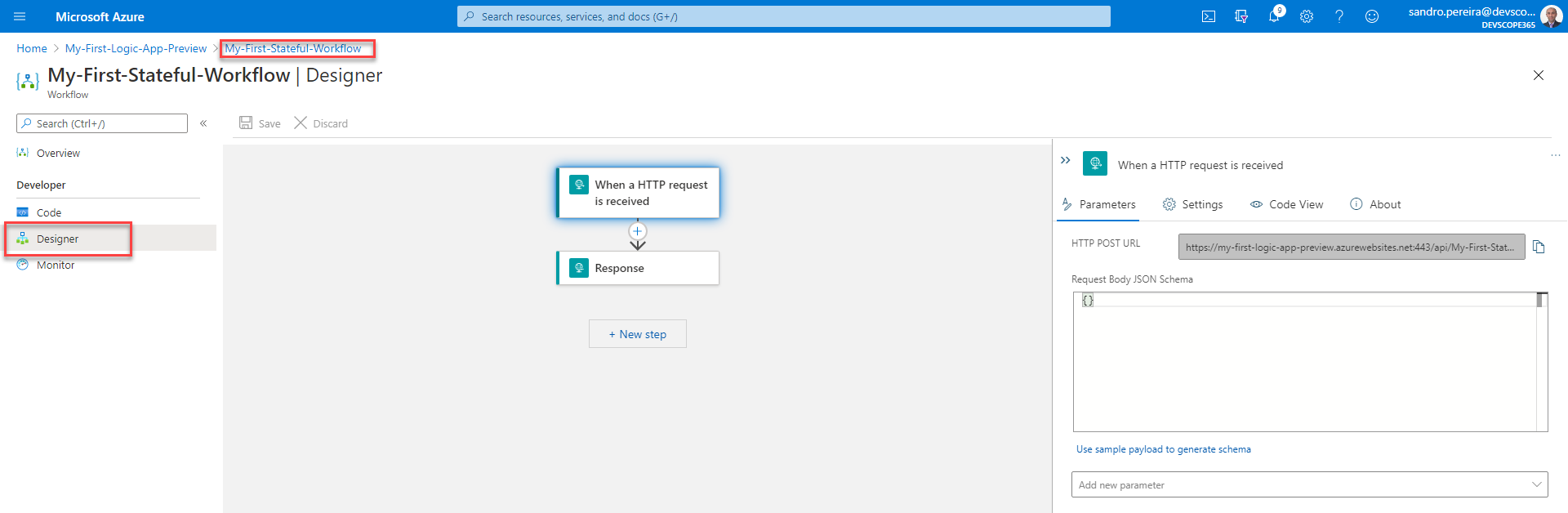Click the New step button
Image resolution: width=1568 pixels, height=513 pixels.
638,334
